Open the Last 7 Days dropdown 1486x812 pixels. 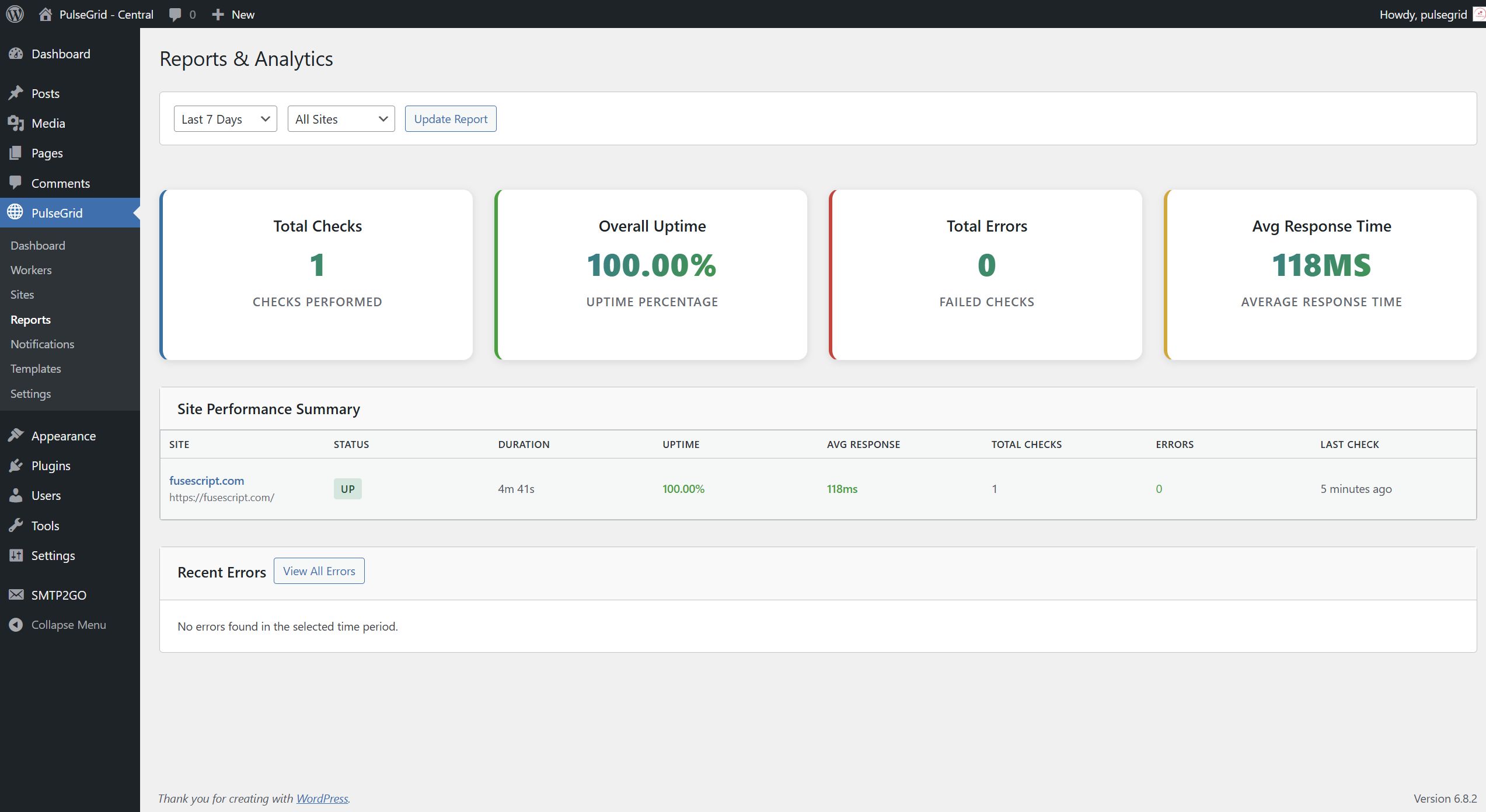[225, 119]
